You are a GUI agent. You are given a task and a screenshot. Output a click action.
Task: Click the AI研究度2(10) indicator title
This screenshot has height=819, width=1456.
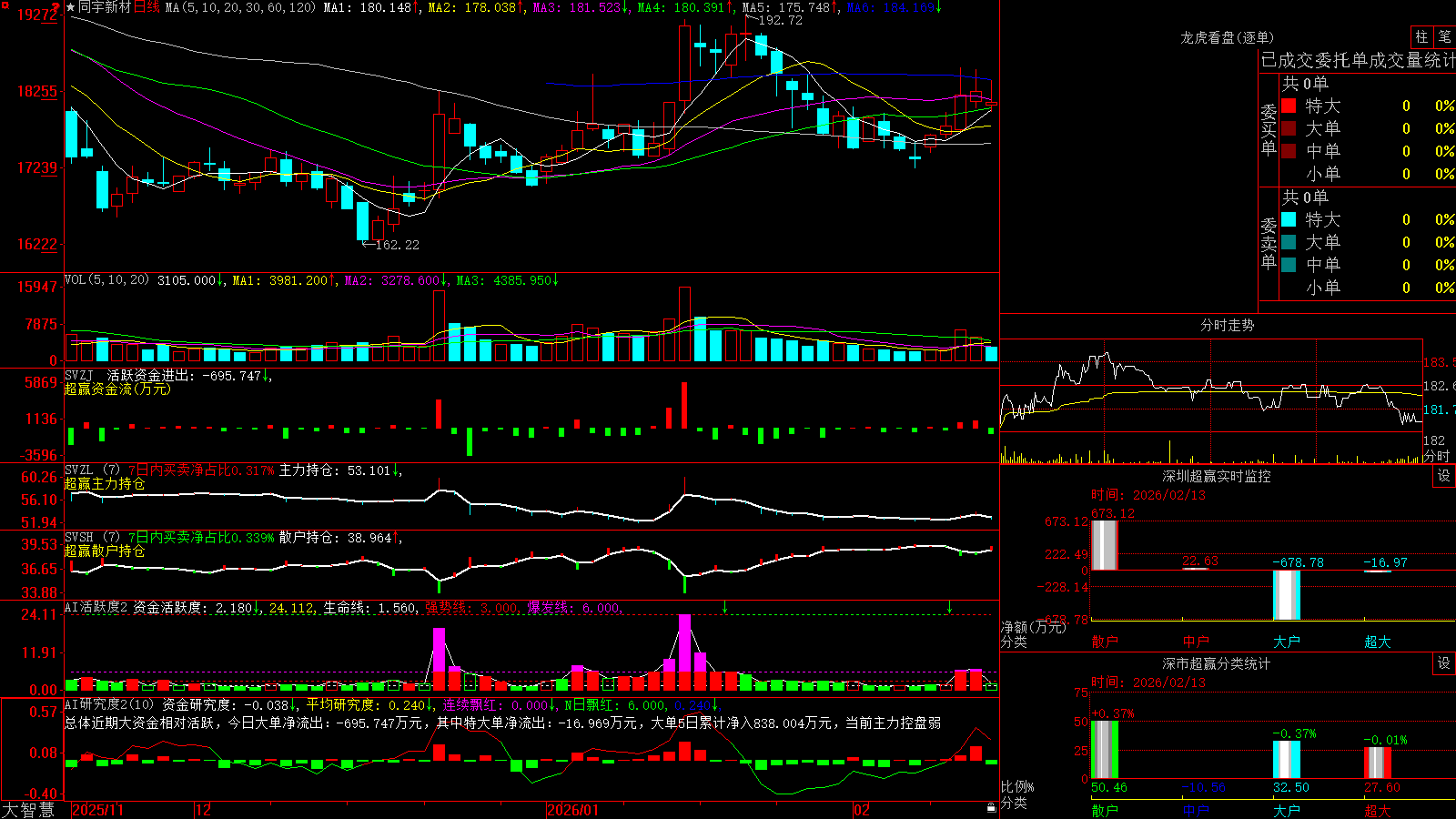[x=109, y=704]
